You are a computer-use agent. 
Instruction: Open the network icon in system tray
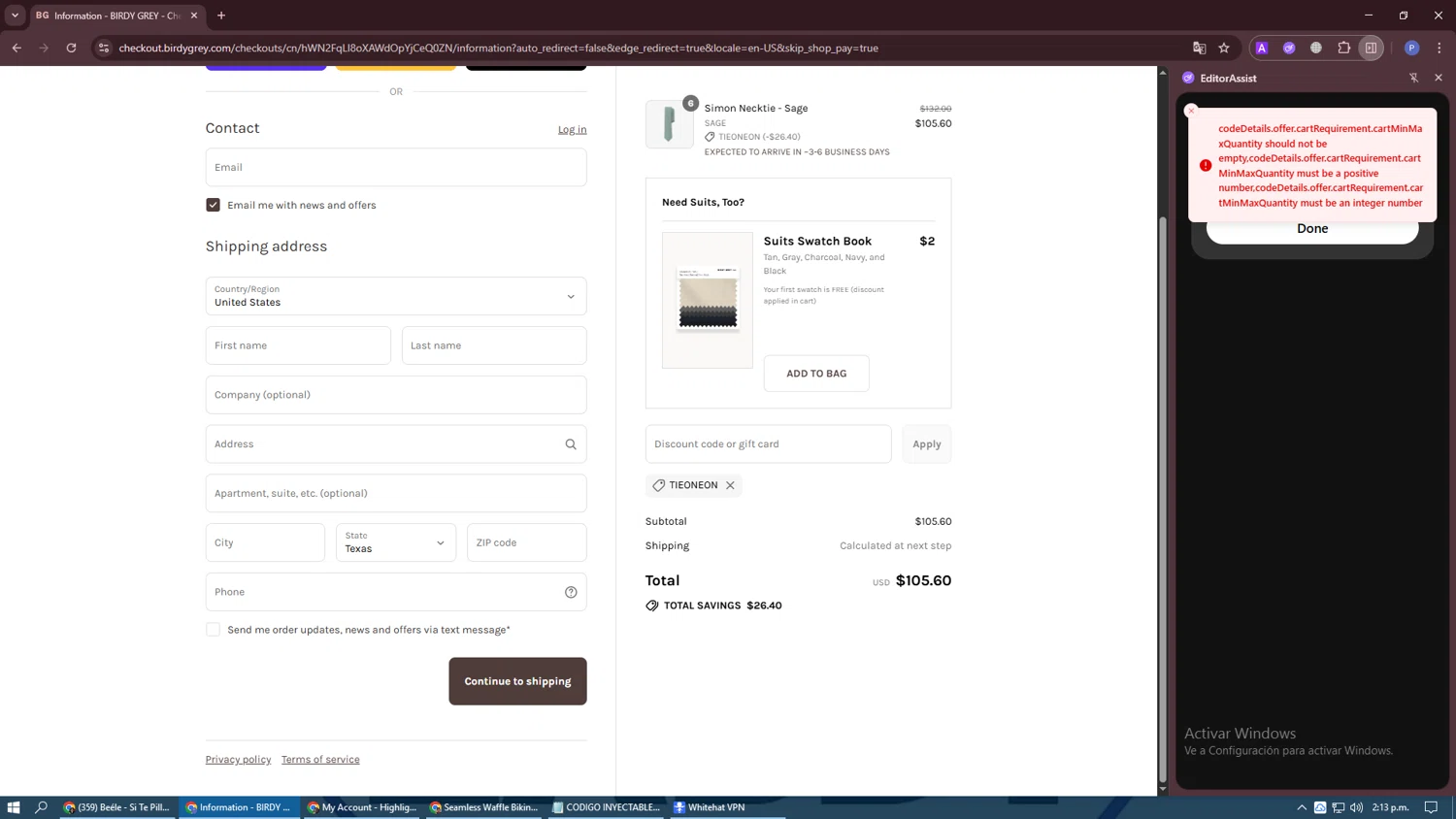click(x=1339, y=807)
